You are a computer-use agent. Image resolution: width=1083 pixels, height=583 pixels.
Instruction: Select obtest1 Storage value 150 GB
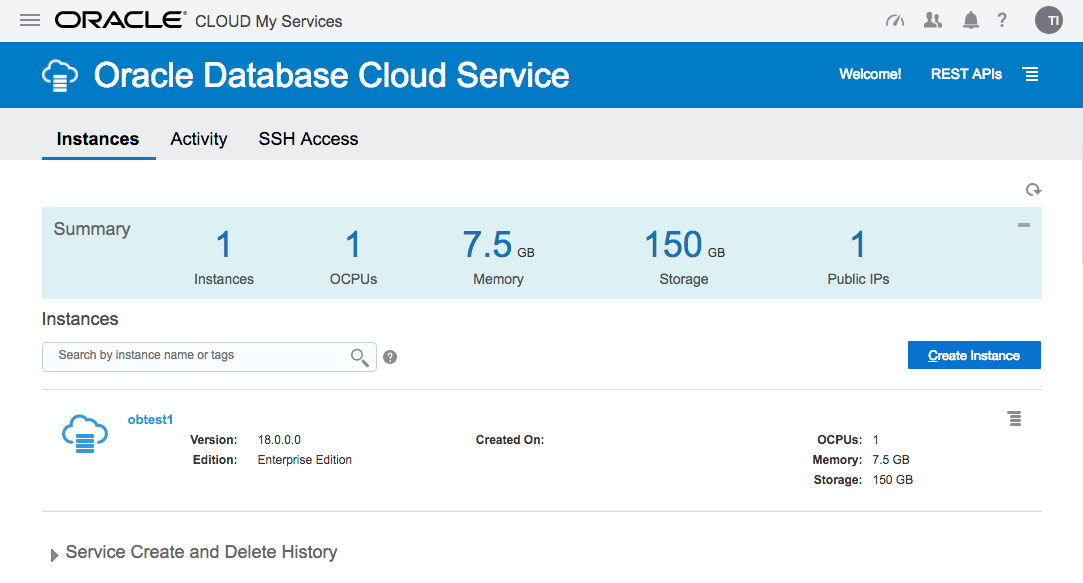[892, 480]
